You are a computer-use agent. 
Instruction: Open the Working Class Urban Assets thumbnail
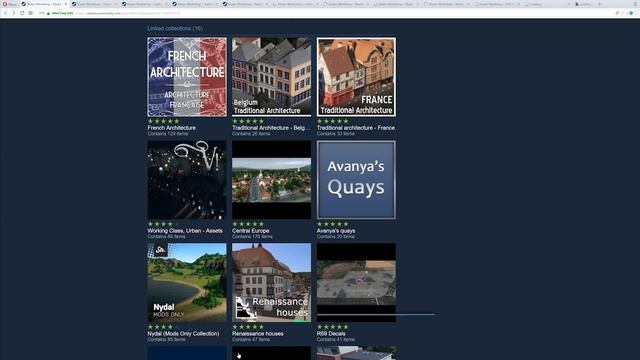coord(187,180)
